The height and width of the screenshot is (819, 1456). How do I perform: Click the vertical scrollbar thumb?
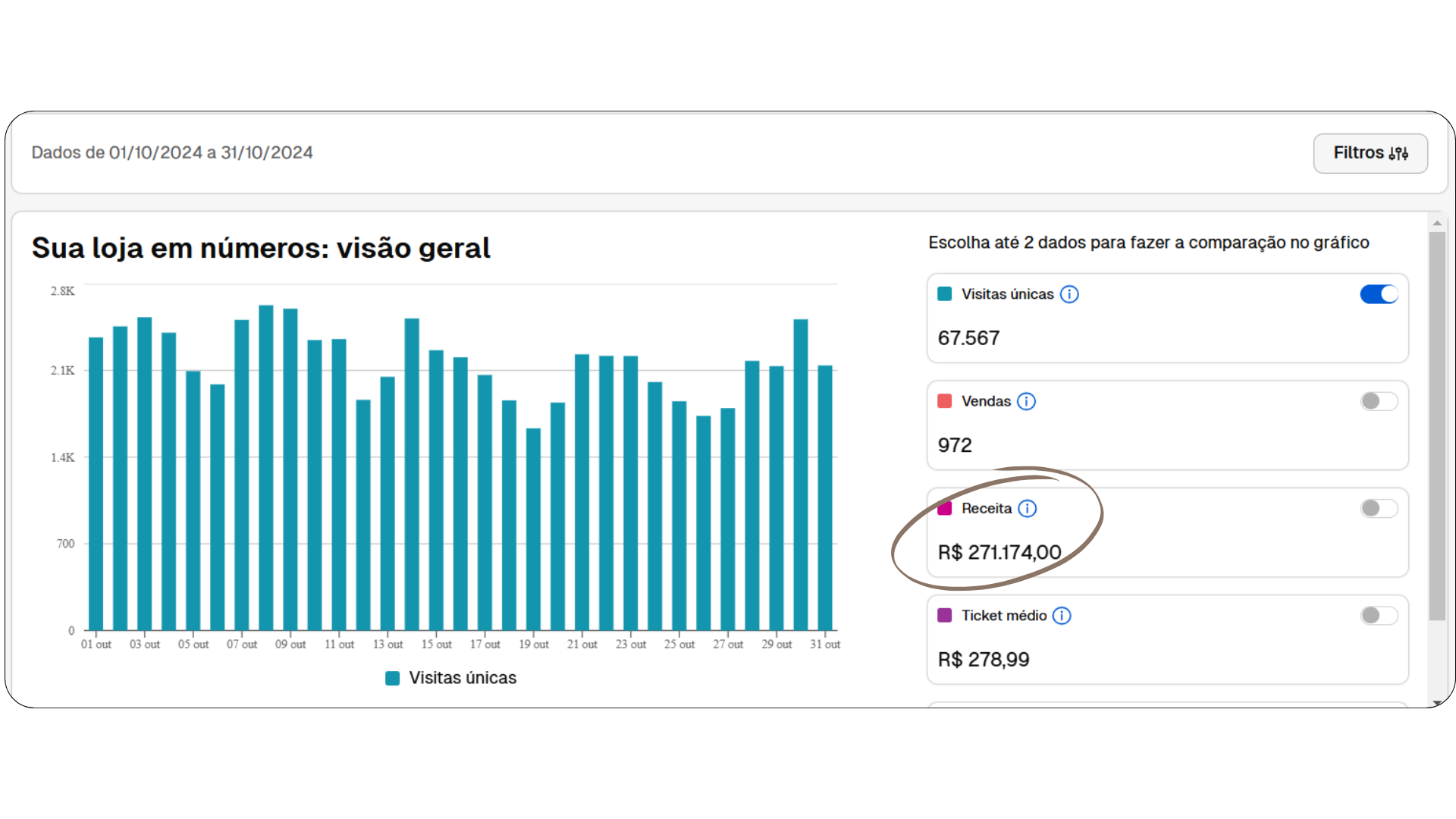click(x=1437, y=425)
